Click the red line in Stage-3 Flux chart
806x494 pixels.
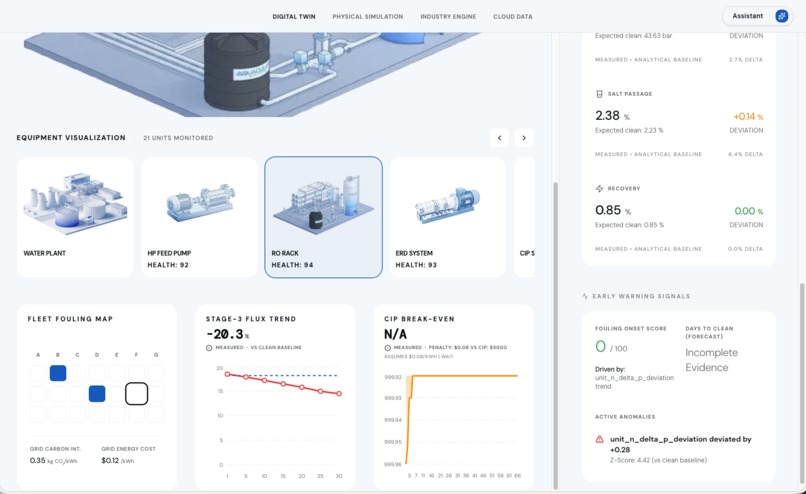[x=283, y=384]
